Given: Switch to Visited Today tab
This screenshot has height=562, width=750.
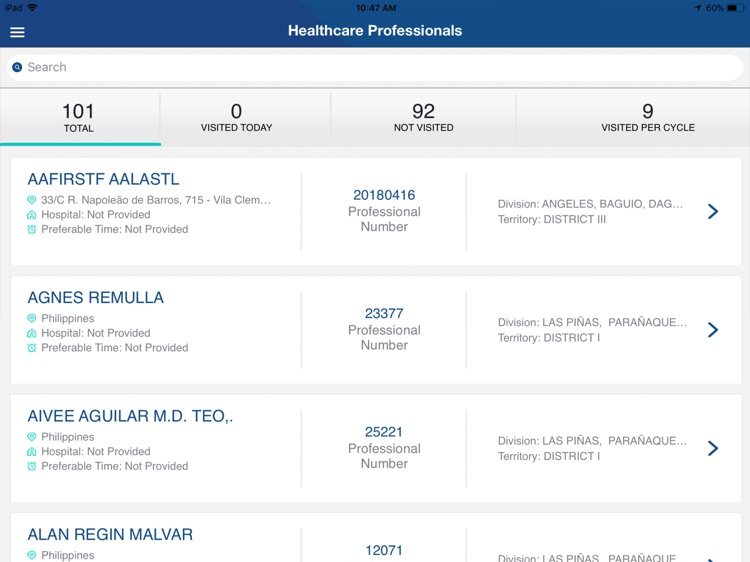Looking at the screenshot, I should [236, 118].
